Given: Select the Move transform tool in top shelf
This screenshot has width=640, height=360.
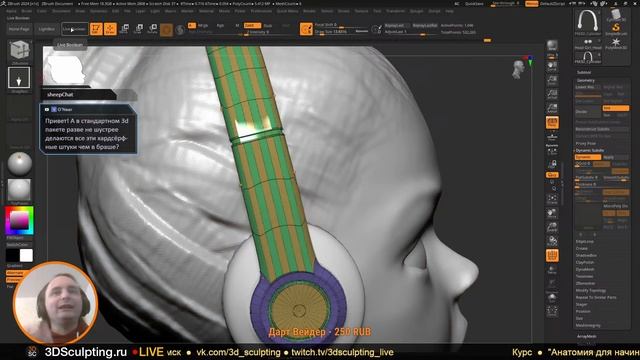Looking at the screenshot, I should (124, 29).
